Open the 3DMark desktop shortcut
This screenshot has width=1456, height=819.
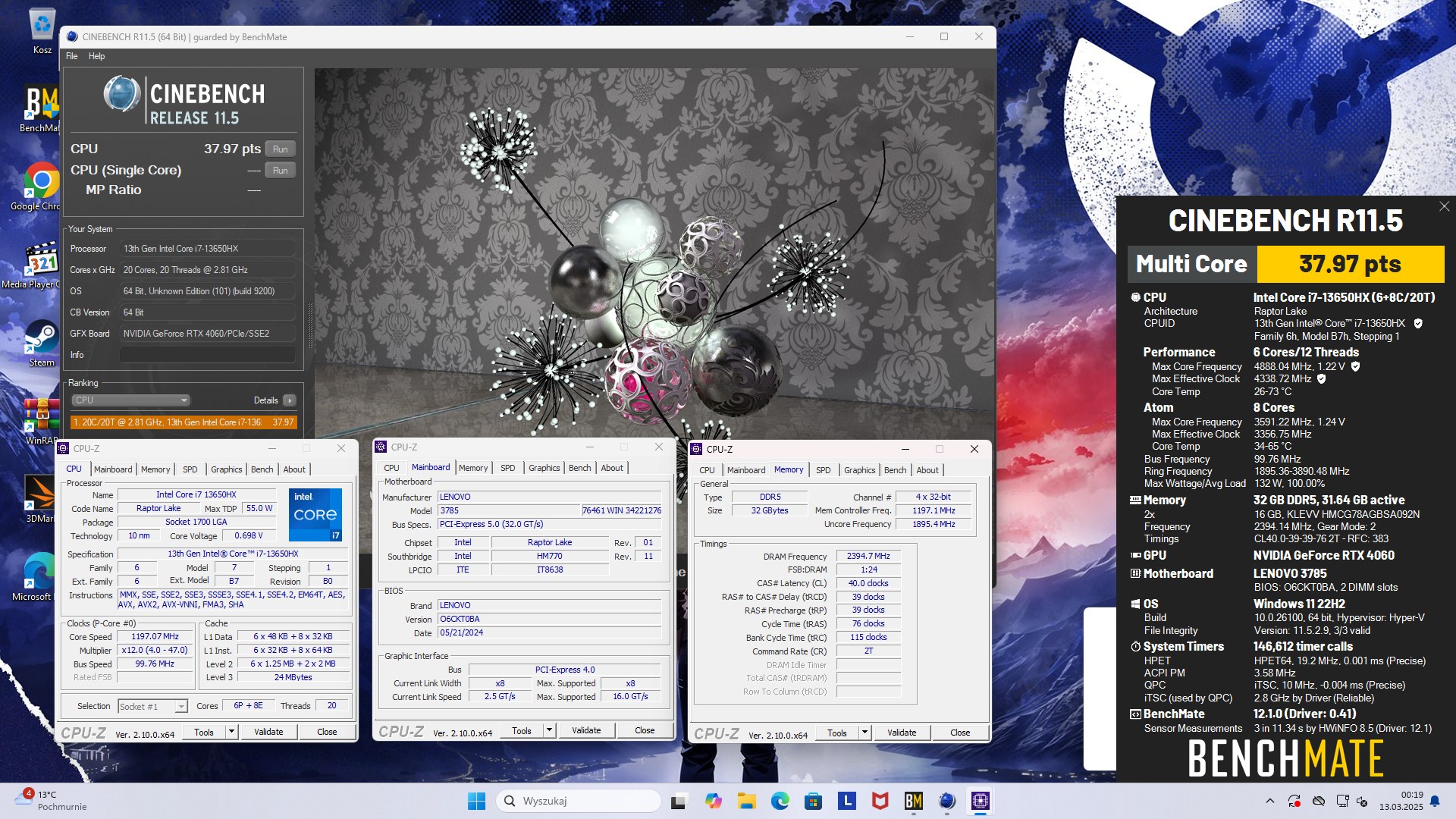tap(42, 498)
